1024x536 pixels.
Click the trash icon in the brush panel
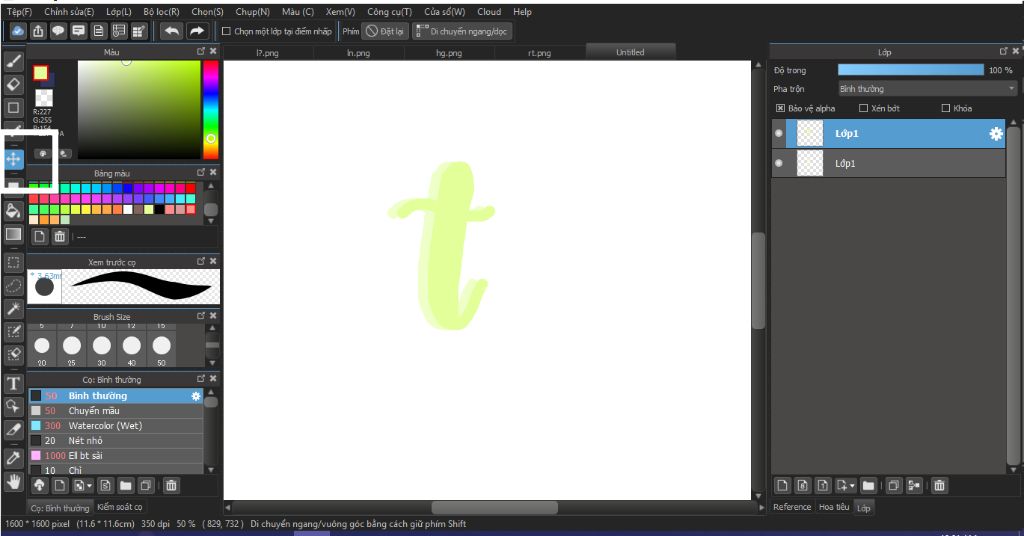coord(171,485)
